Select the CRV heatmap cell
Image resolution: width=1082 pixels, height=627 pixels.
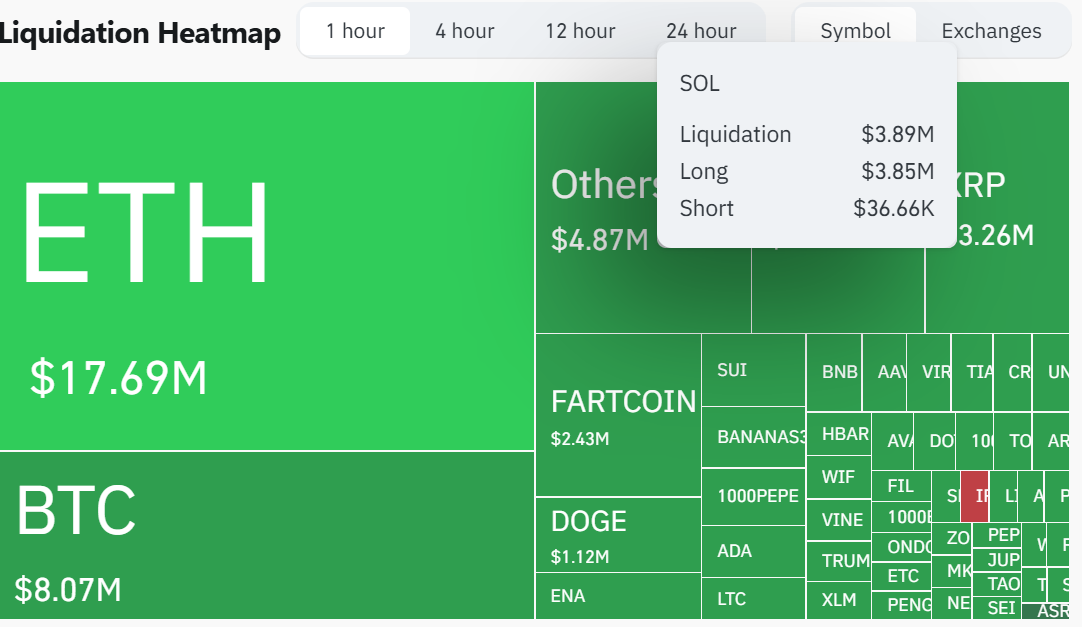tap(1012, 372)
